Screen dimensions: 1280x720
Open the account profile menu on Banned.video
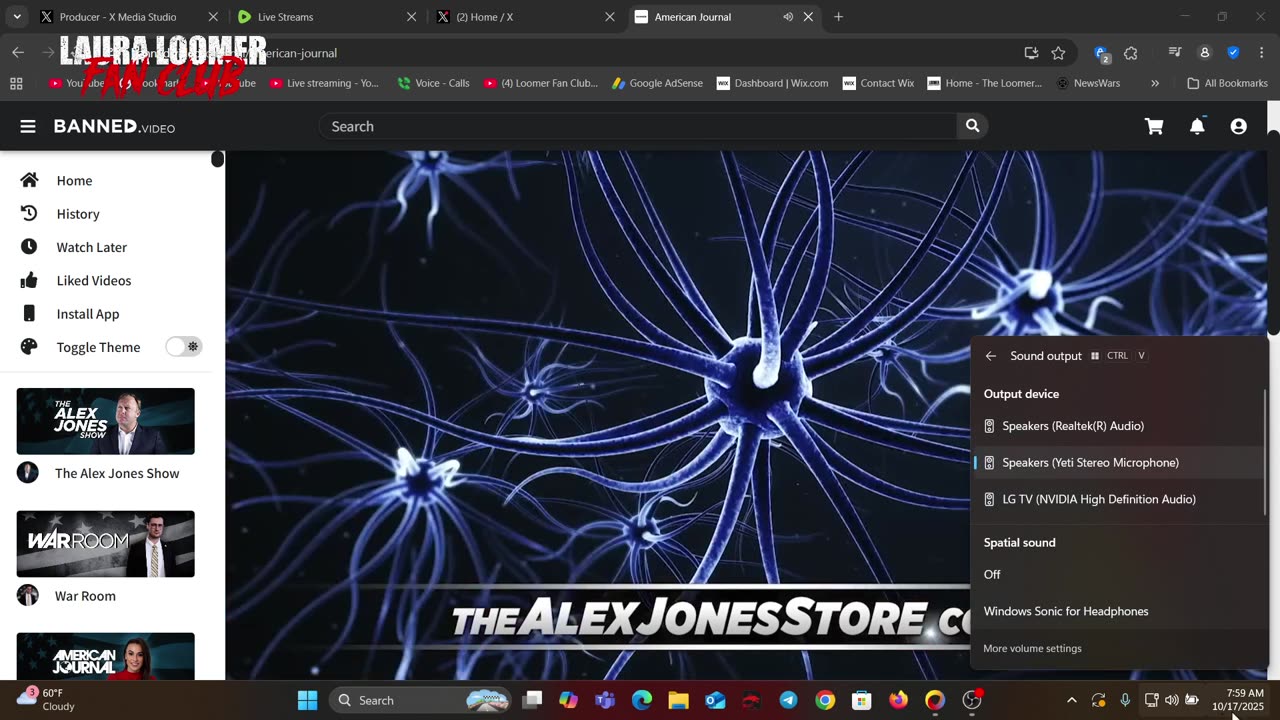[1239, 126]
